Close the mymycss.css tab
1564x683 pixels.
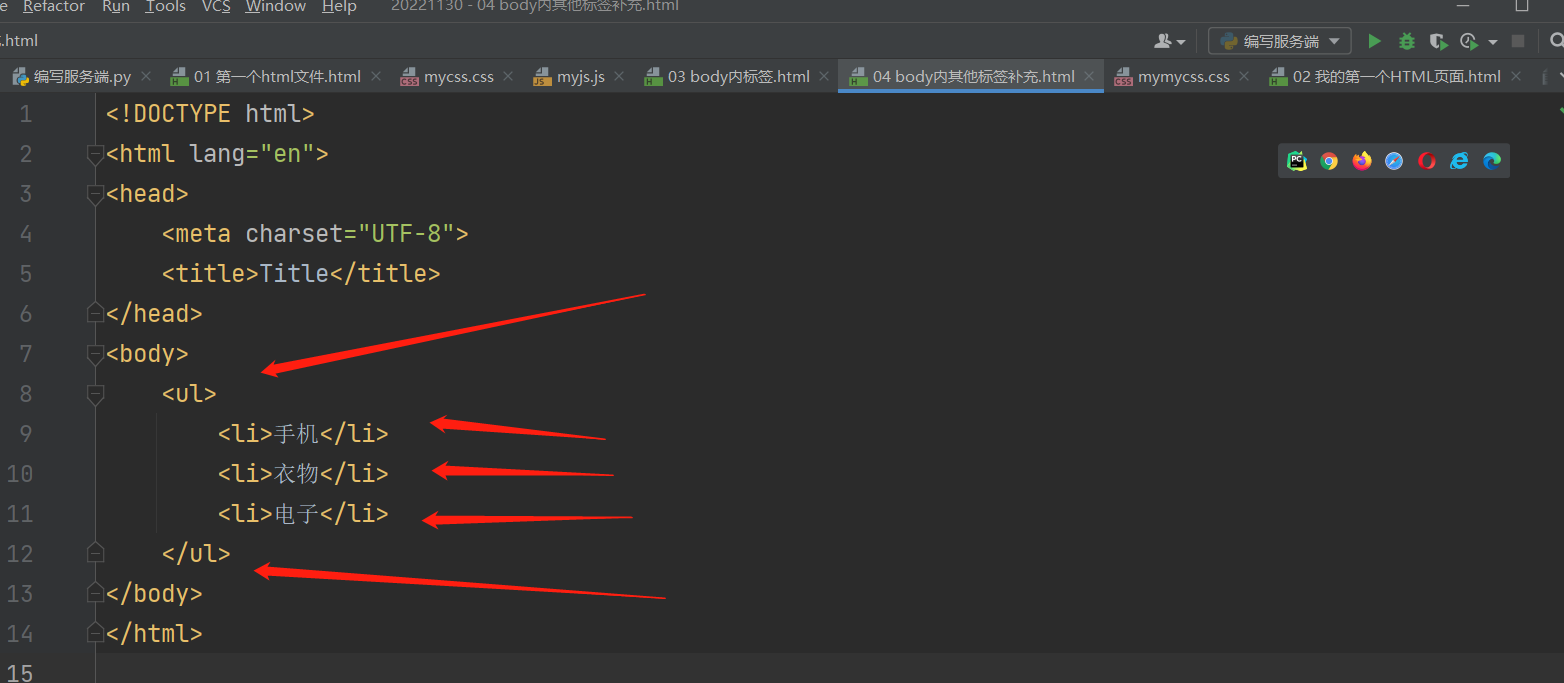(x=1244, y=76)
